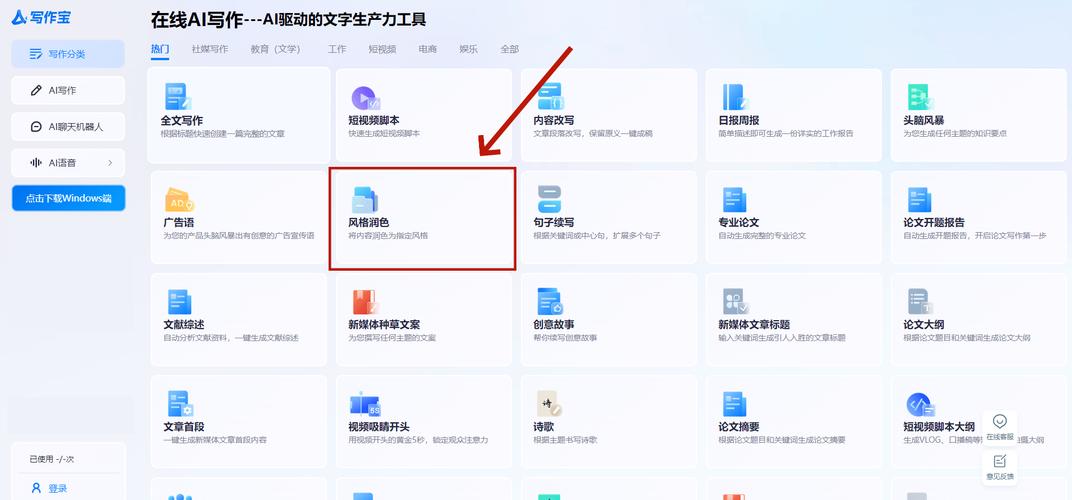
Task: Select the 工作 tab
Action: (x=337, y=49)
